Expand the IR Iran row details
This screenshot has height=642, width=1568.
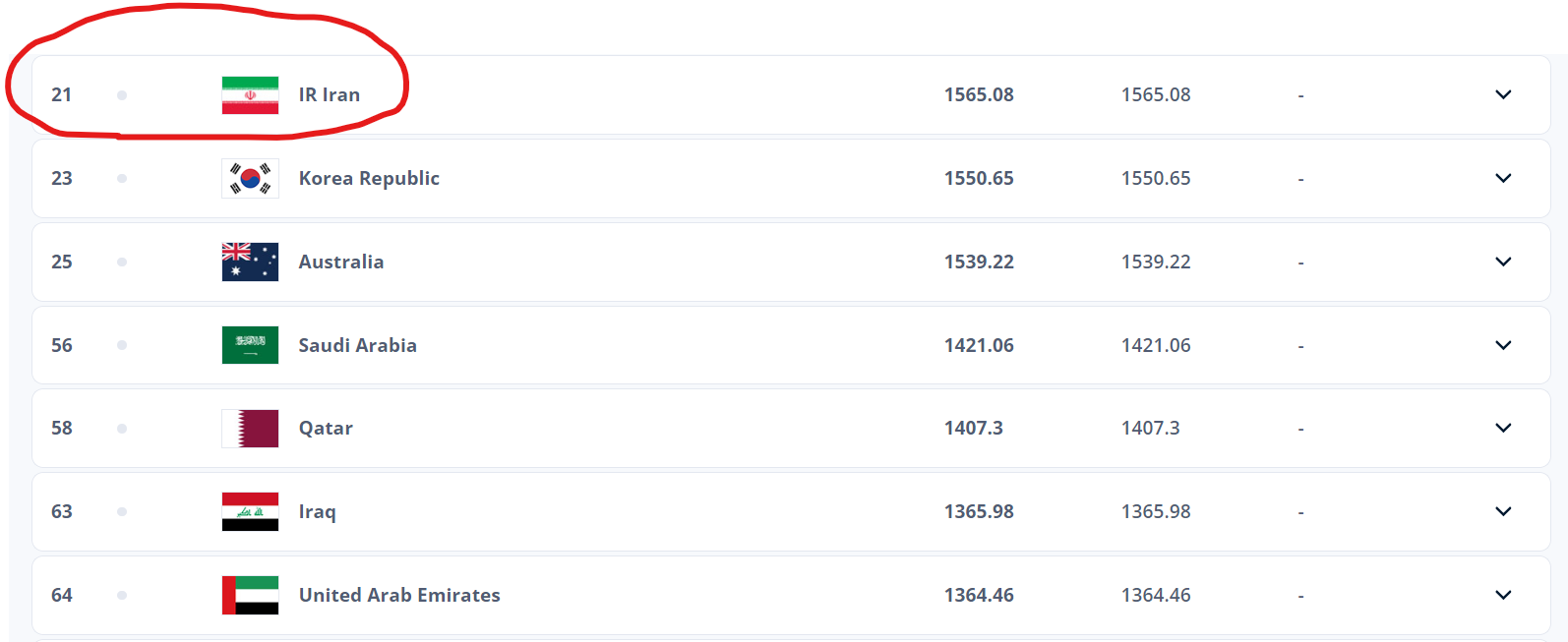coord(1503,94)
